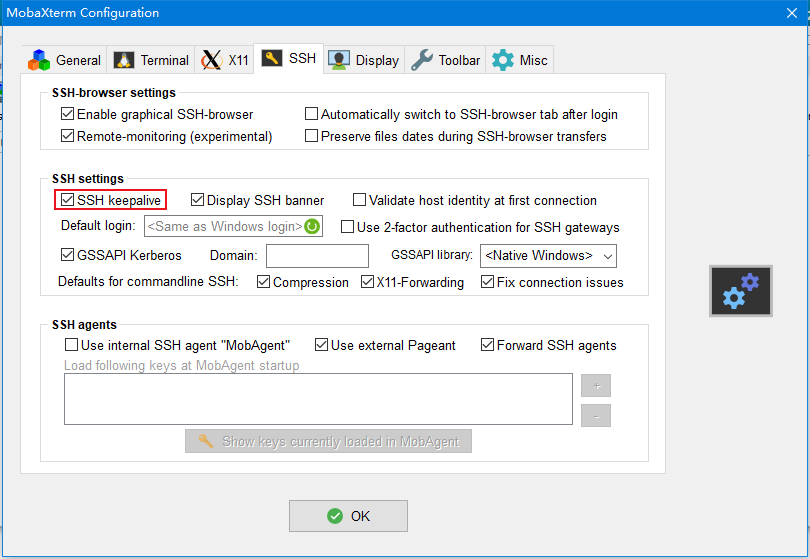Click the Display tab monitor icon
The width and height of the screenshot is (810, 559).
[339, 60]
